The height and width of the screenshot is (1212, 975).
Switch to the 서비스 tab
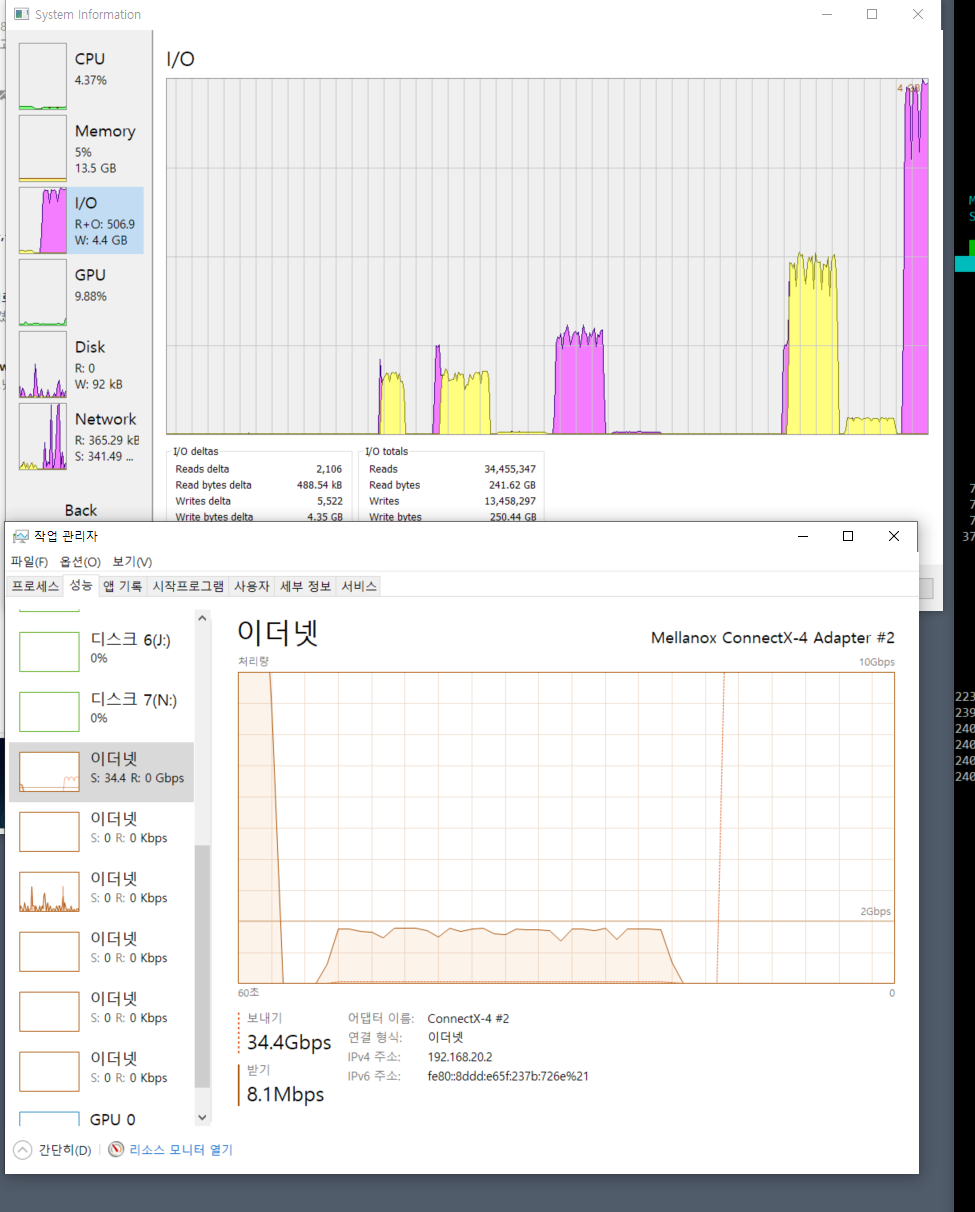[x=359, y=586]
